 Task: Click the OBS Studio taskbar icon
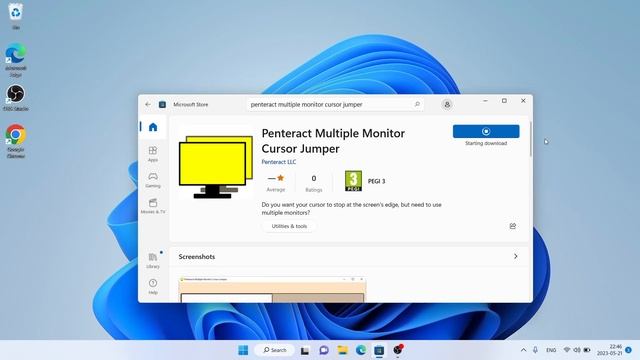(x=398, y=350)
